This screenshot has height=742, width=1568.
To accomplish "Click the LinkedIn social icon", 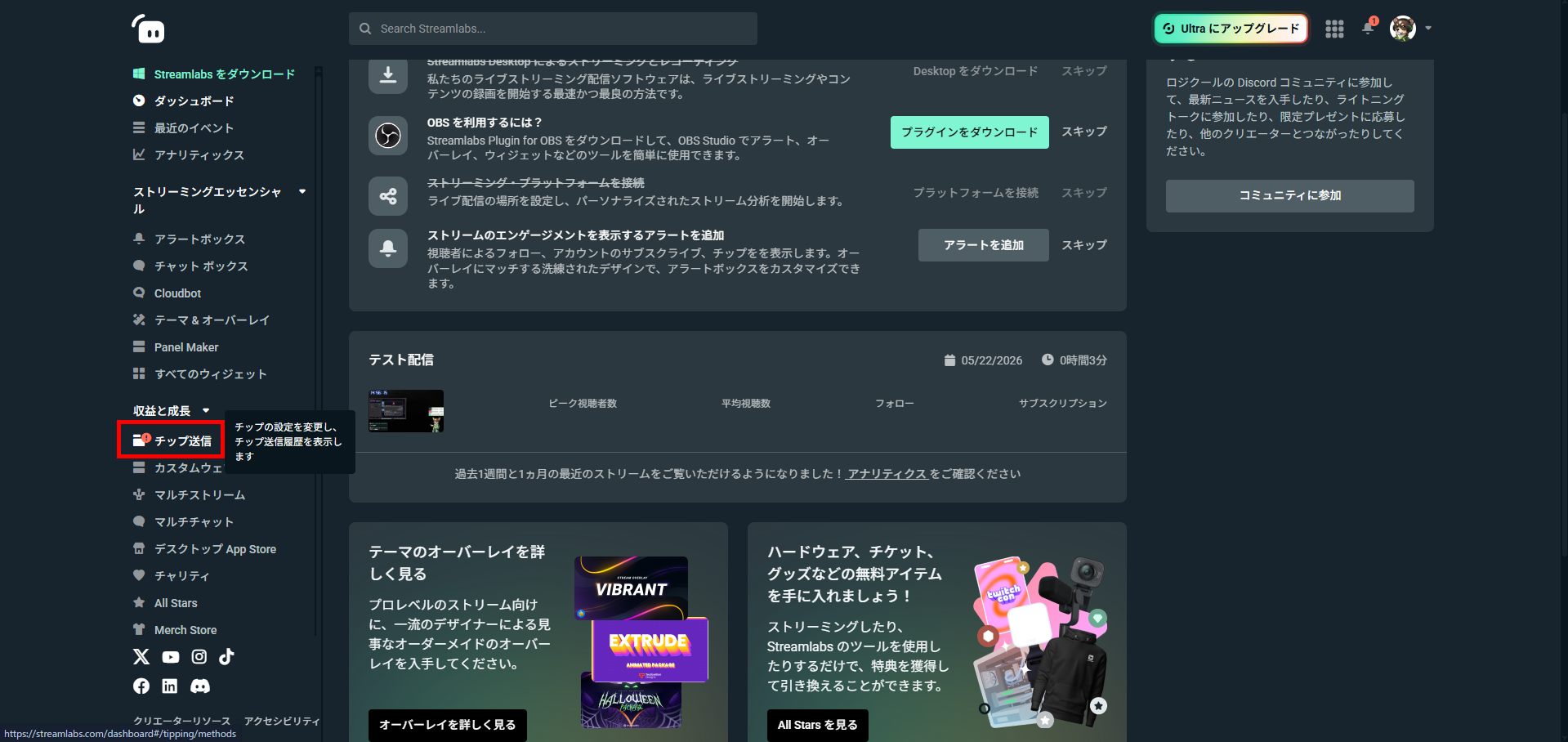I will 170,686.
